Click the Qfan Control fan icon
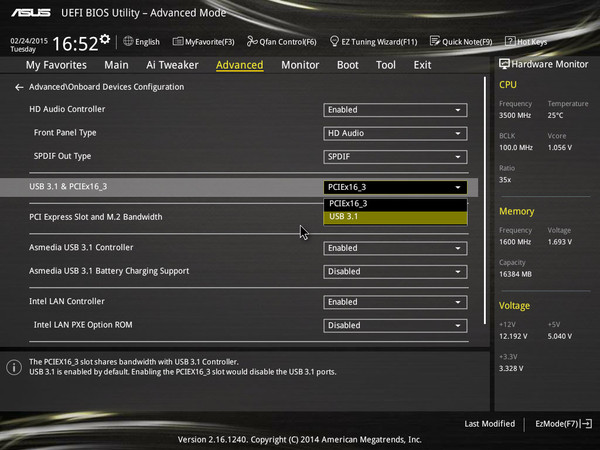Screen dimensions: 600x450 (x=252, y=41)
